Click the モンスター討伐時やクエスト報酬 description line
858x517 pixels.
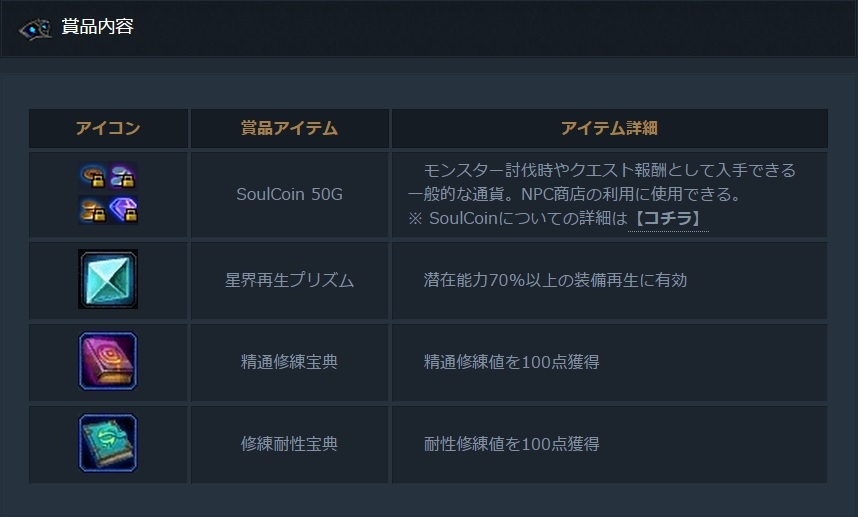[x=609, y=170]
